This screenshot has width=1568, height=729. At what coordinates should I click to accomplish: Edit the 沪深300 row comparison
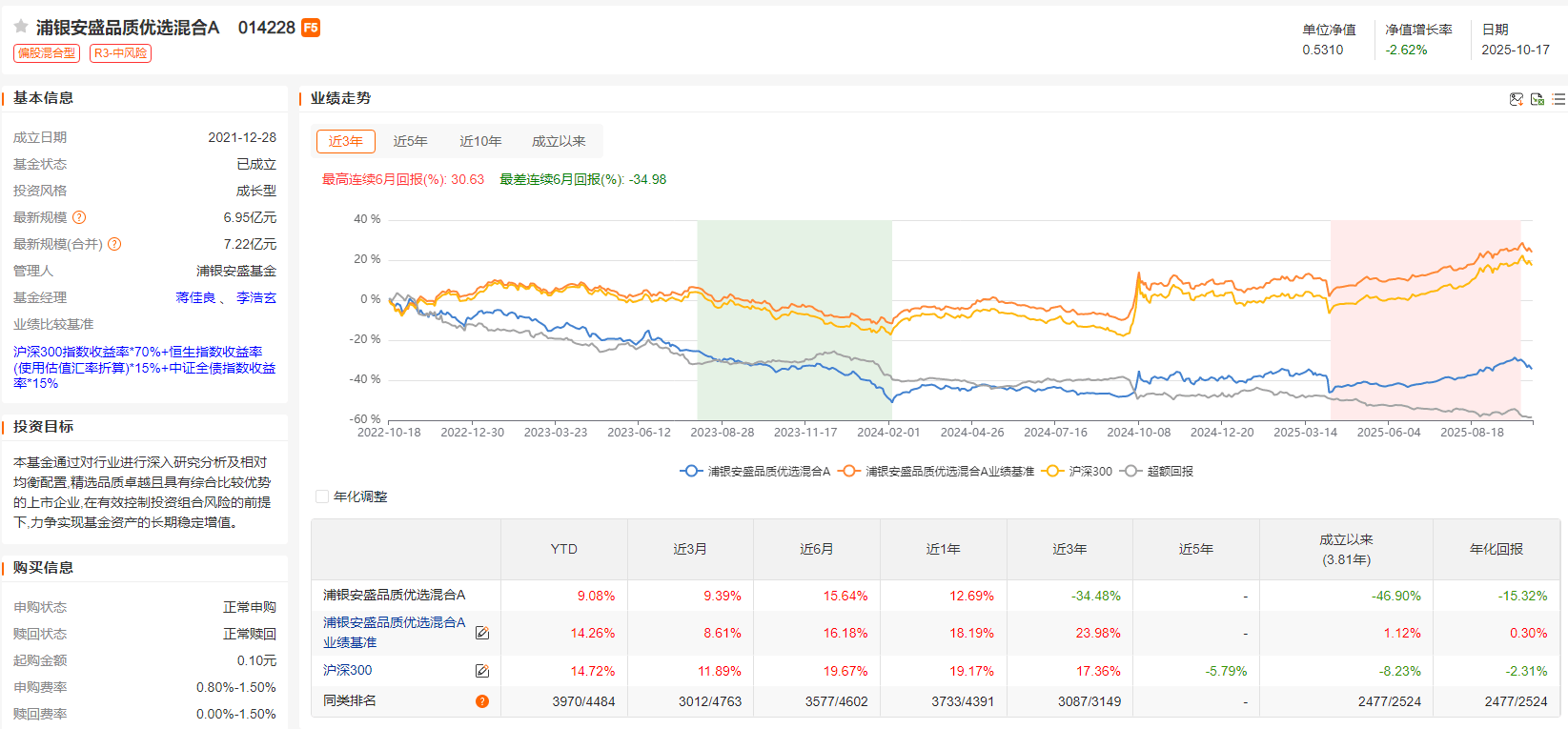tap(482, 671)
